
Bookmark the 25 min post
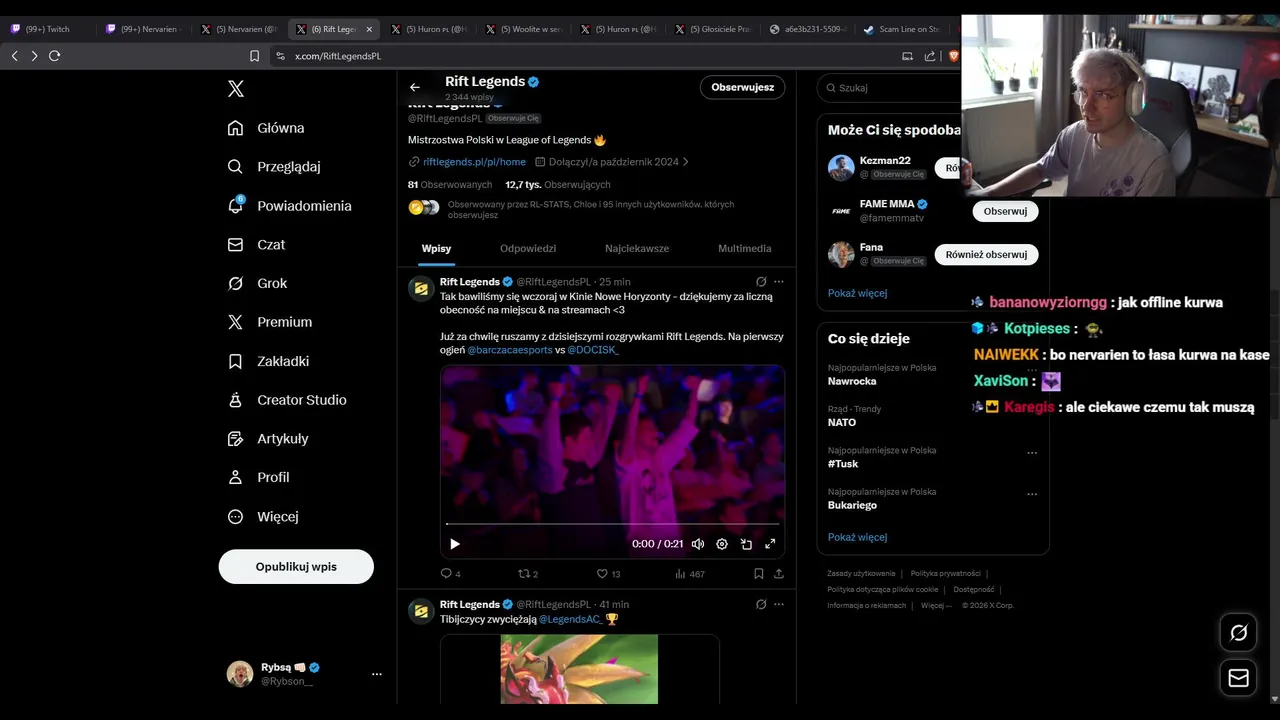pyautogui.click(x=759, y=574)
